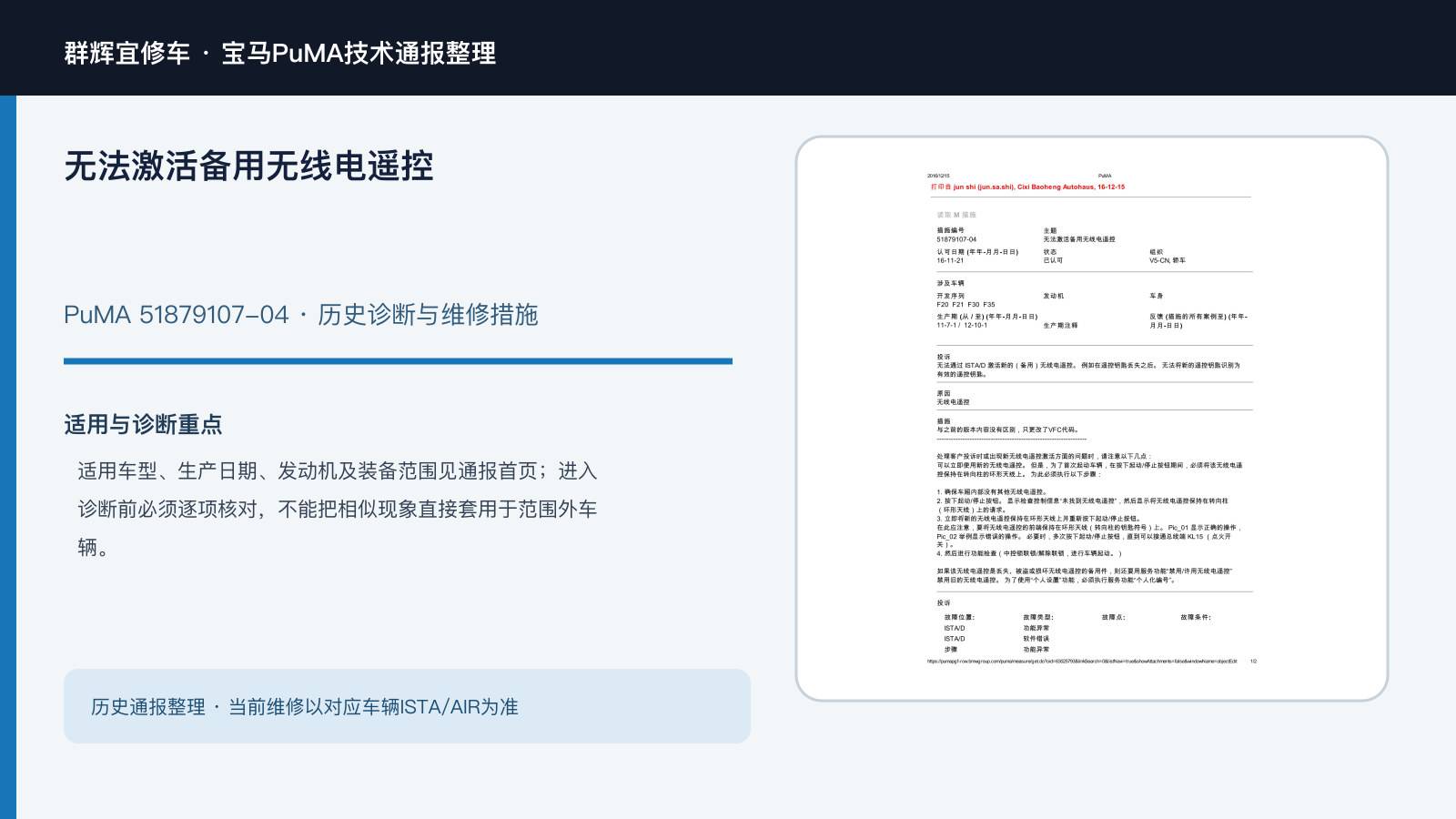Click the blue horizontal divider under the subtitle
Viewport: 1456px width, 819px height.
coord(398,361)
